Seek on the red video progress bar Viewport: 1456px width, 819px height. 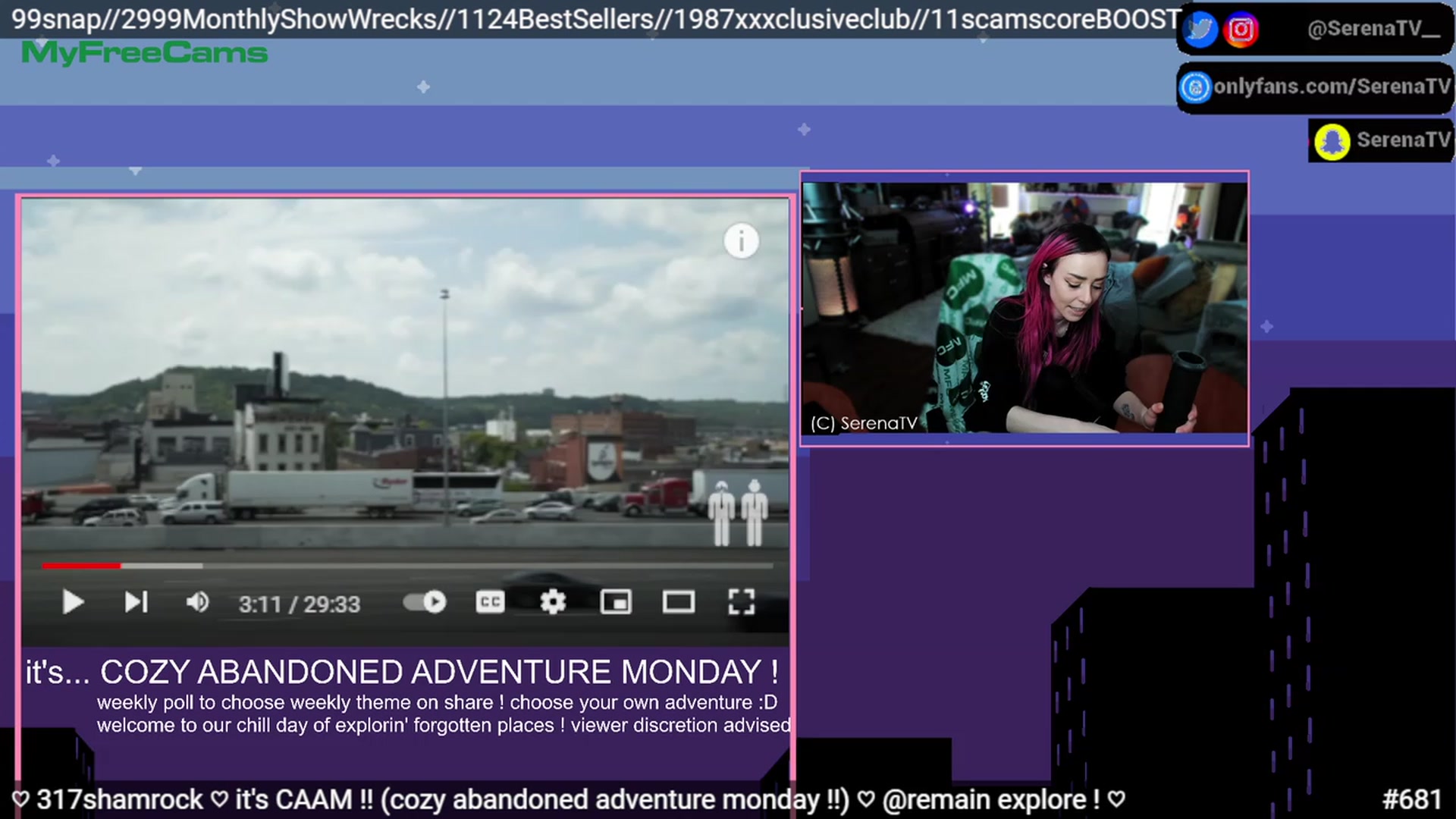click(81, 566)
